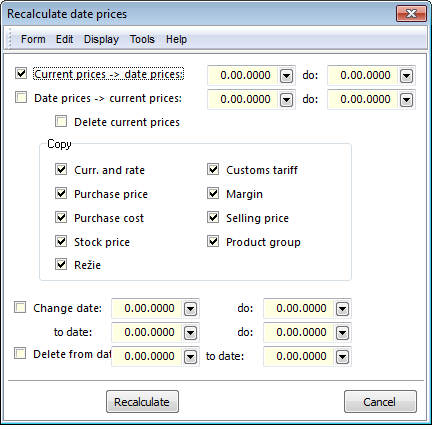
Task: Open the Tools menu
Action: tap(142, 39)
